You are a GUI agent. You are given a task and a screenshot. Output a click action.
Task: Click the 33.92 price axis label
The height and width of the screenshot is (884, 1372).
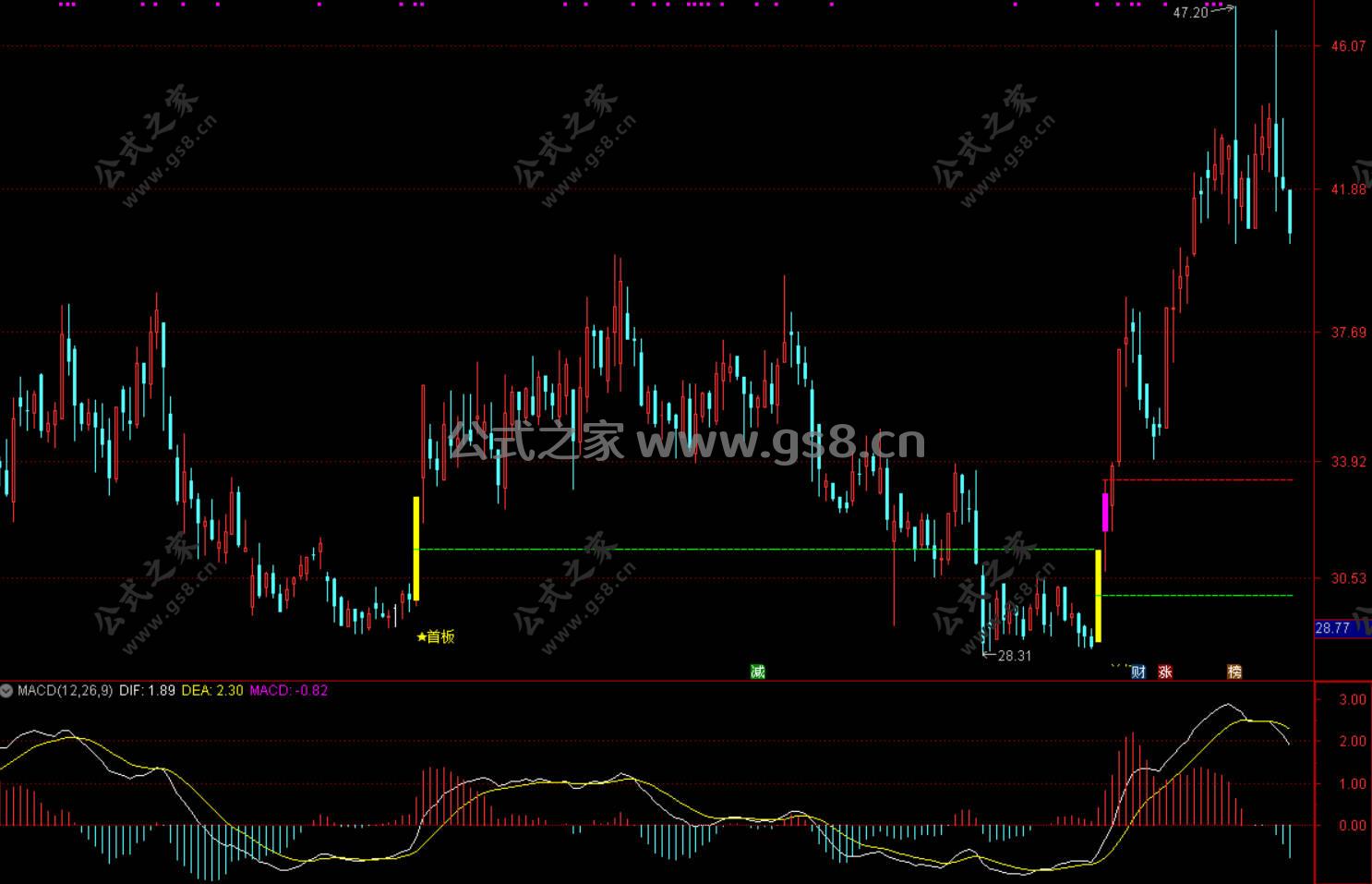1348,462
